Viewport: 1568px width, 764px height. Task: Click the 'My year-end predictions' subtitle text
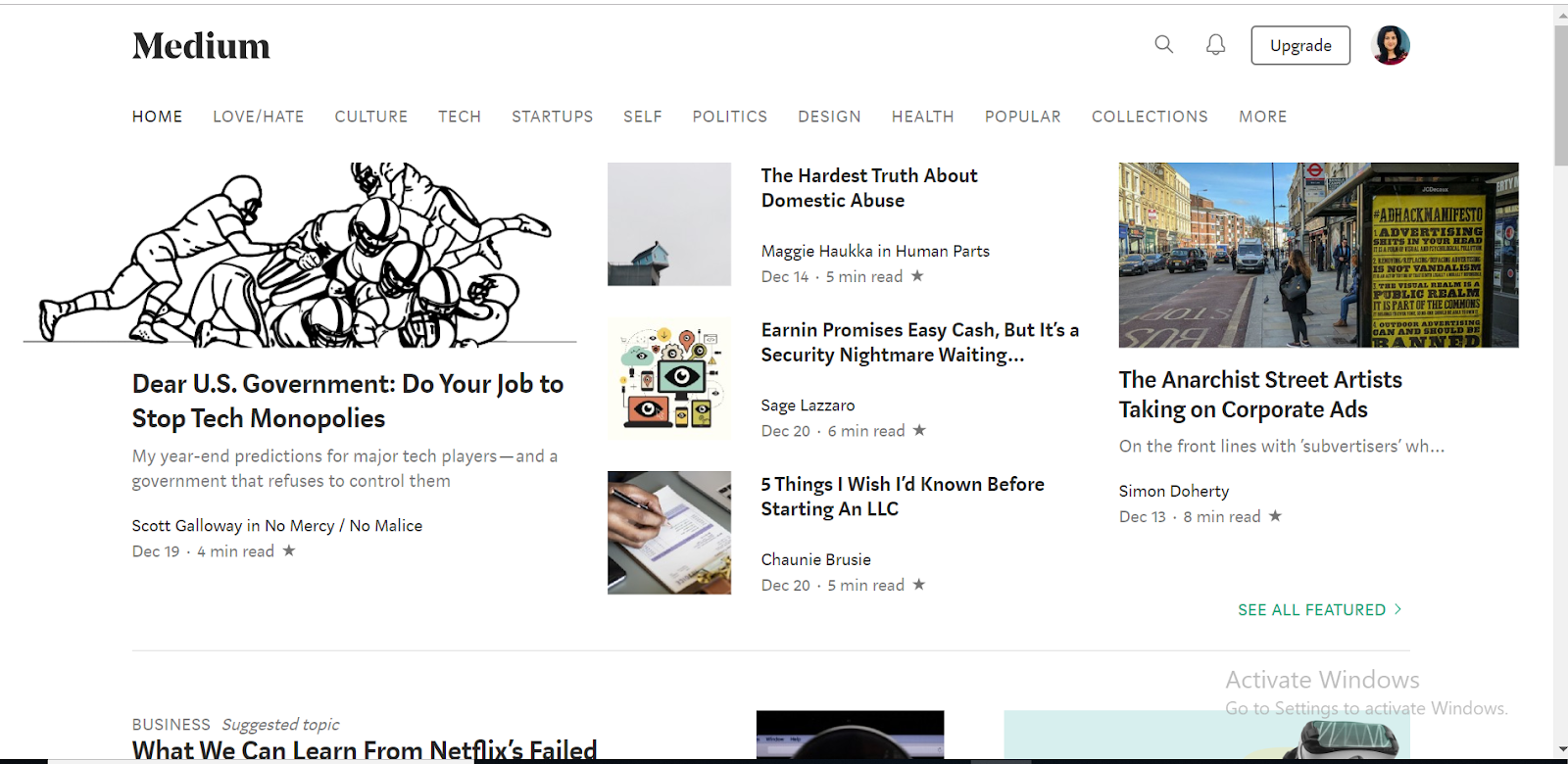pos(345,468)
